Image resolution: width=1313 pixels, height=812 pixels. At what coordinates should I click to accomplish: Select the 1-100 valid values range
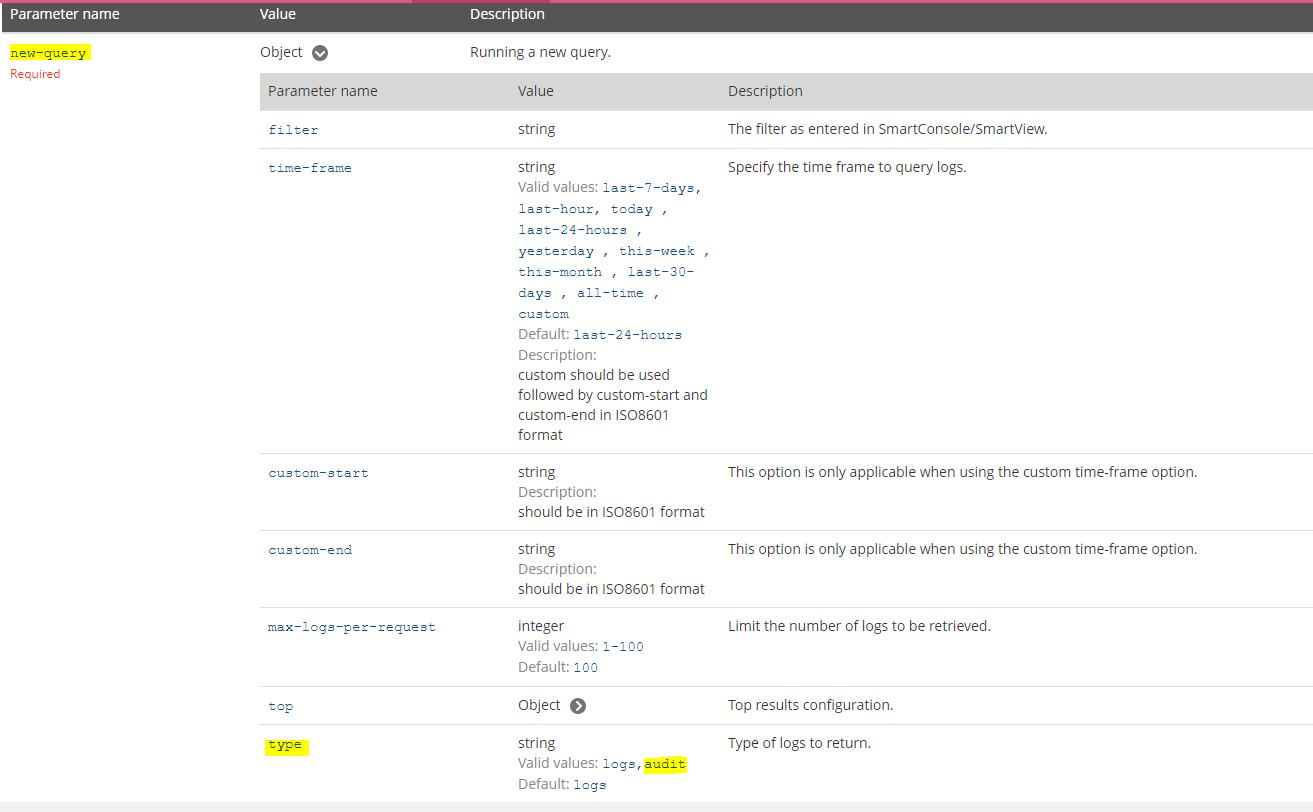622,647
